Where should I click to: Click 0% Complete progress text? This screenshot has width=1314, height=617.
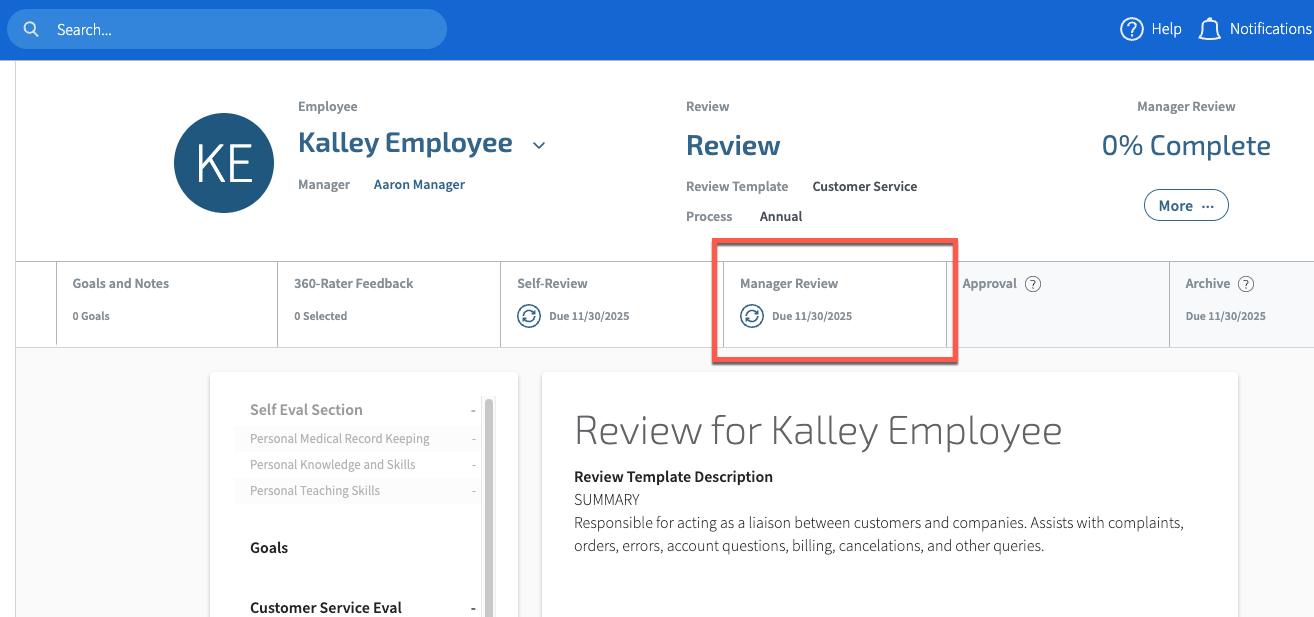coord(1186,146)
